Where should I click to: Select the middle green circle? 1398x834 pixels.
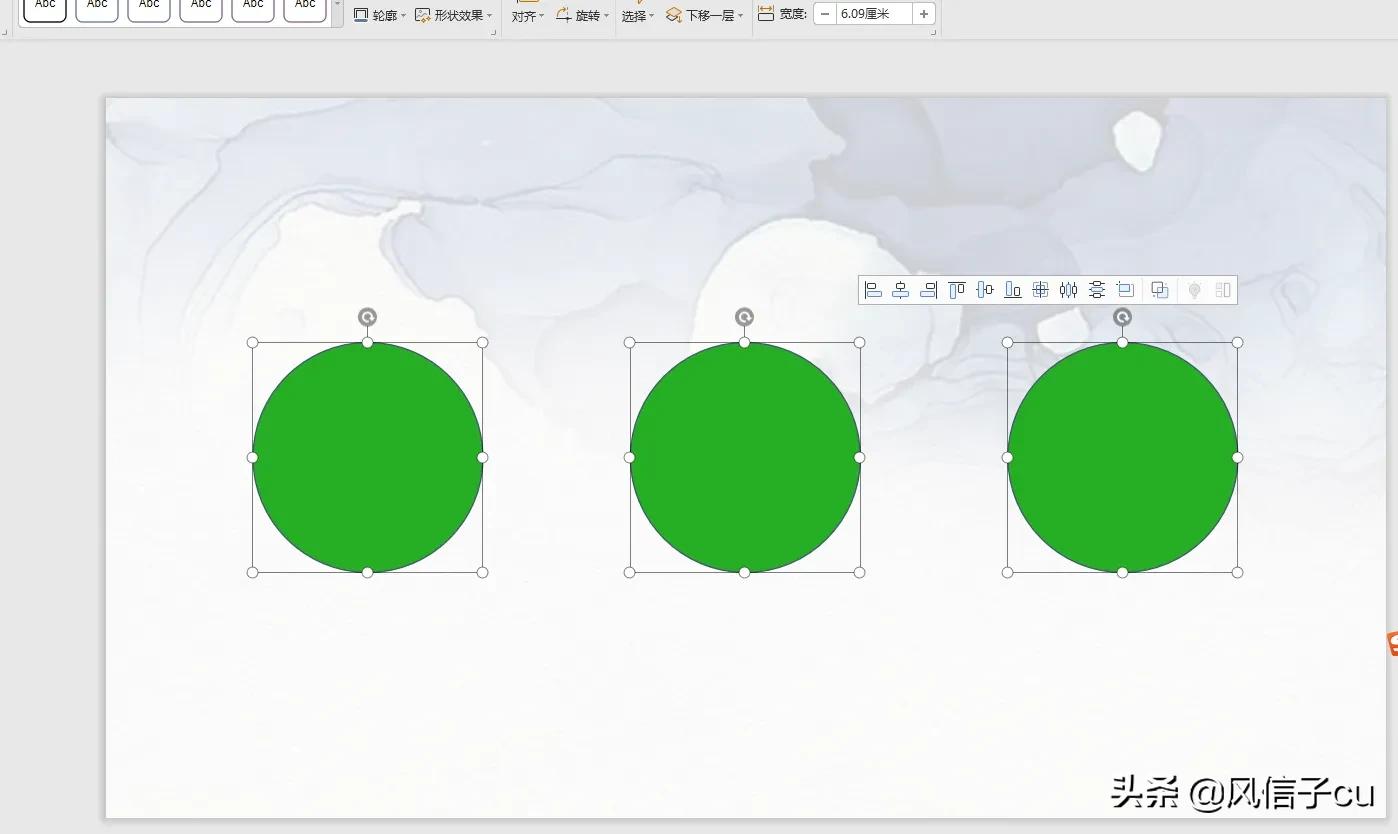tap(745, 457)
